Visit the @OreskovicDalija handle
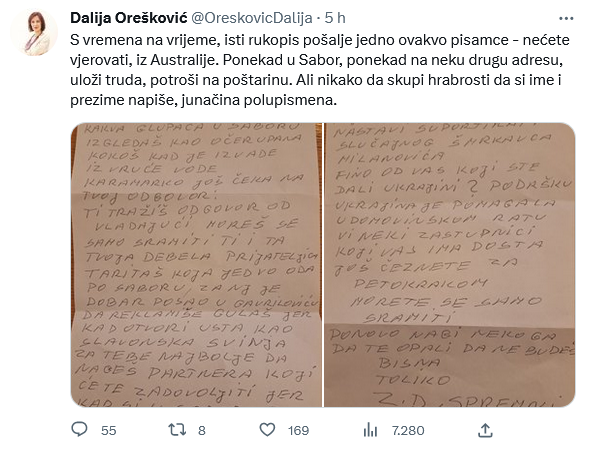Screen dimensions: 592x452 coord(252,18)
